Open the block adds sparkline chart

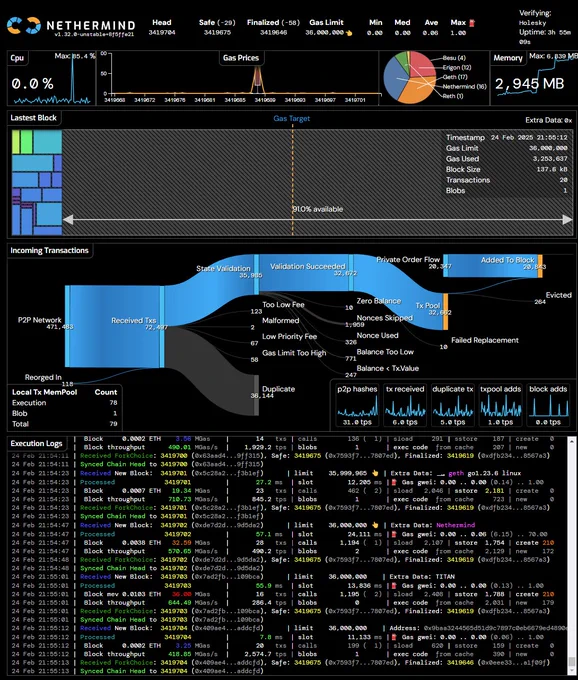(548, 405)
